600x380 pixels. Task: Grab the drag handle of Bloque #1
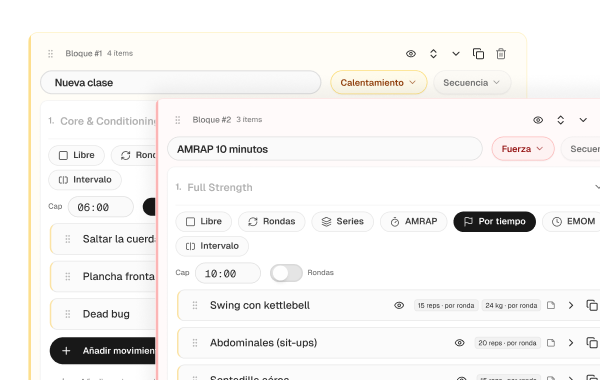[x=51, y=54]
